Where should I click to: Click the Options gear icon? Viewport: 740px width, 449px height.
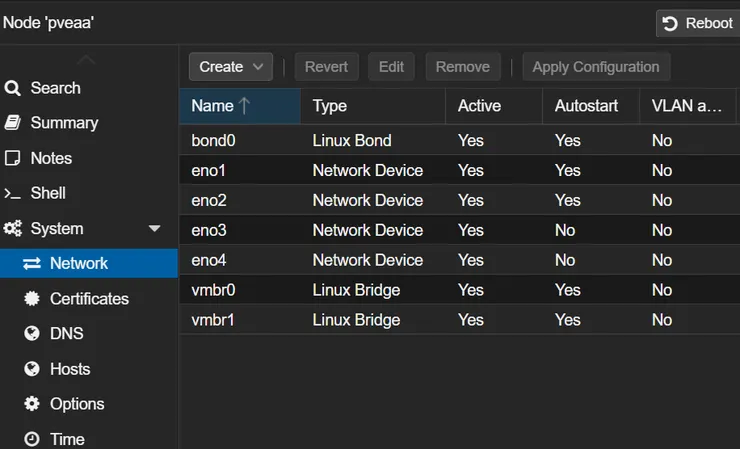click(32, 404)
